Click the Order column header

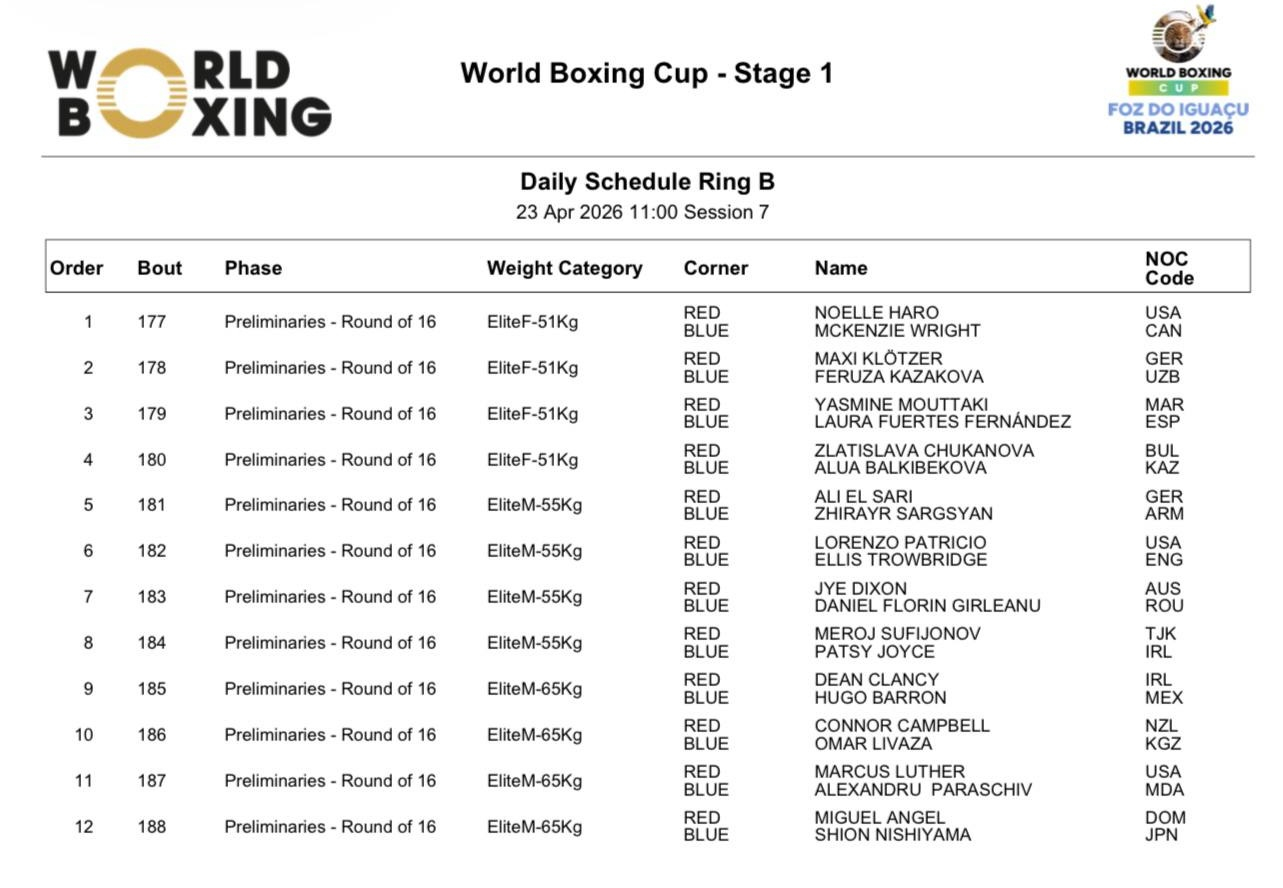[77, 268]
